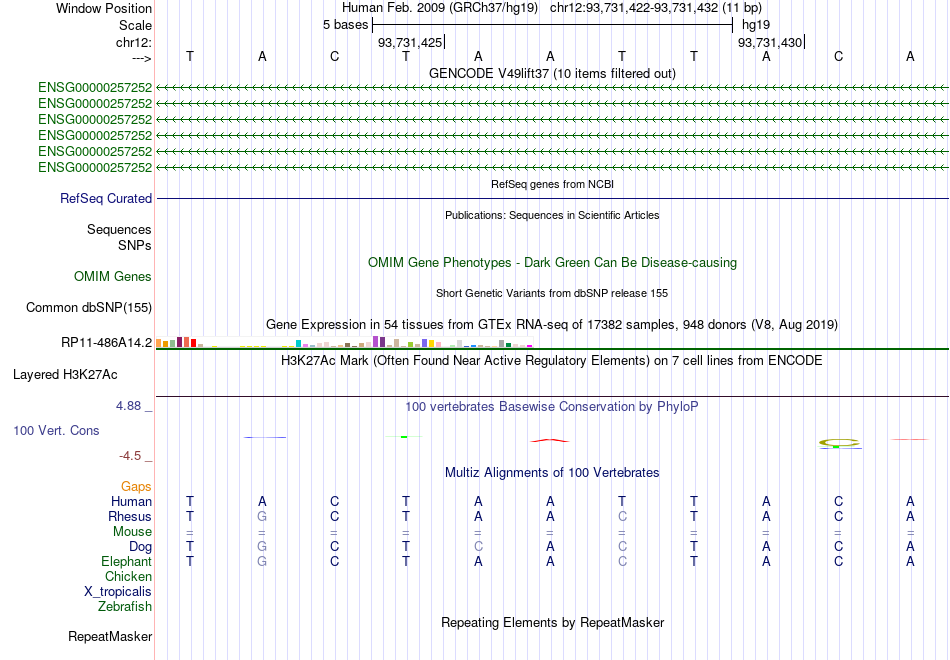Open Multiz Alignments of 100 Vertebrates title
950x660 pixels.
click(x=552, y=473)
